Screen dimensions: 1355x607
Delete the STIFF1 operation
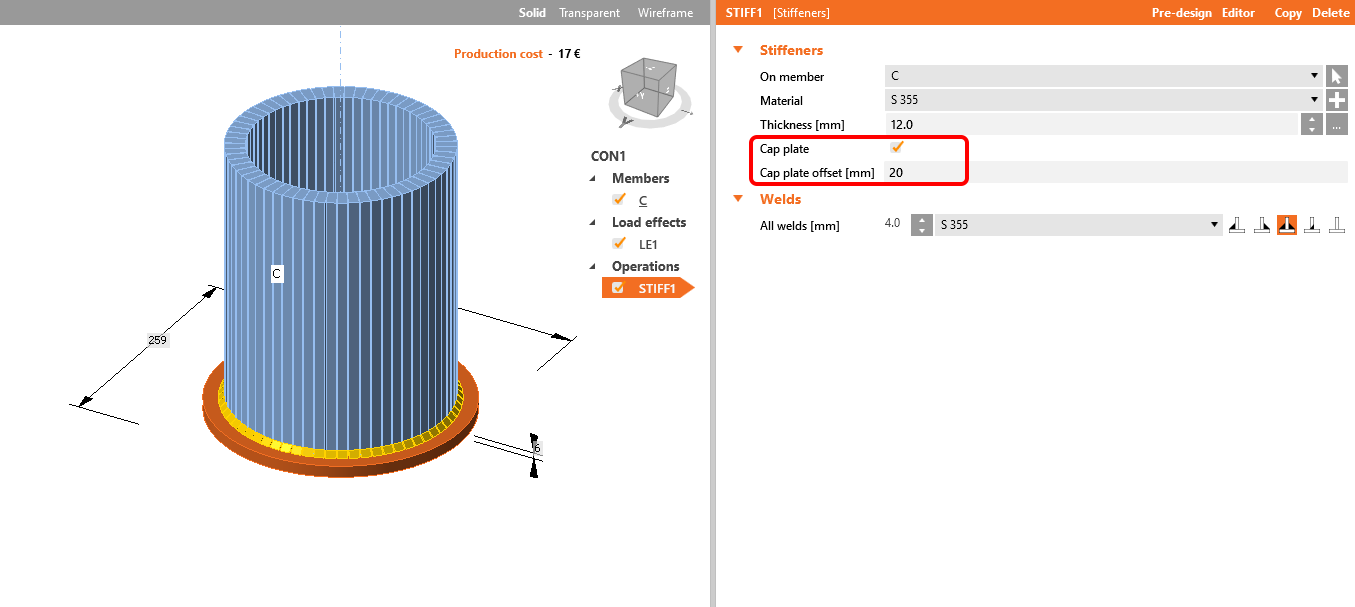(x=1330, y=13)
